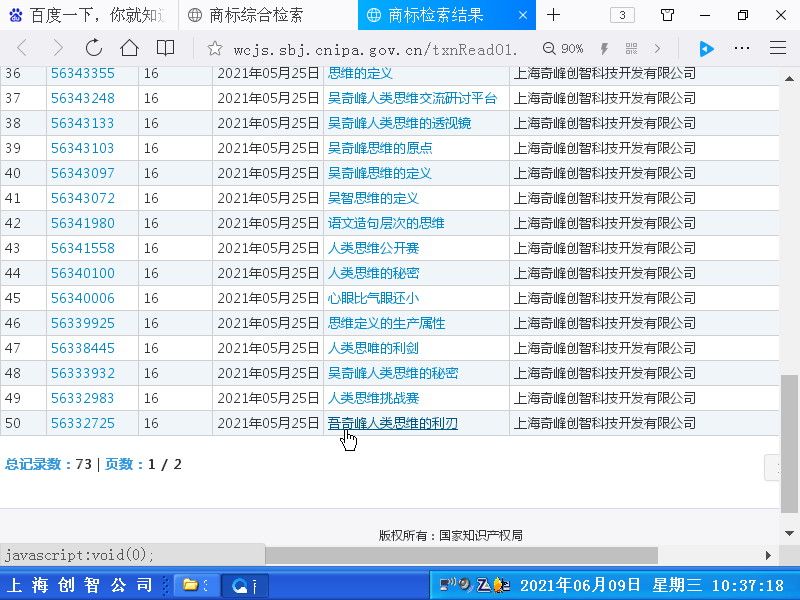This screenshot has width=800, height=600.
Task: Open the hamburger main menu
Action: (x=777, y=48)
